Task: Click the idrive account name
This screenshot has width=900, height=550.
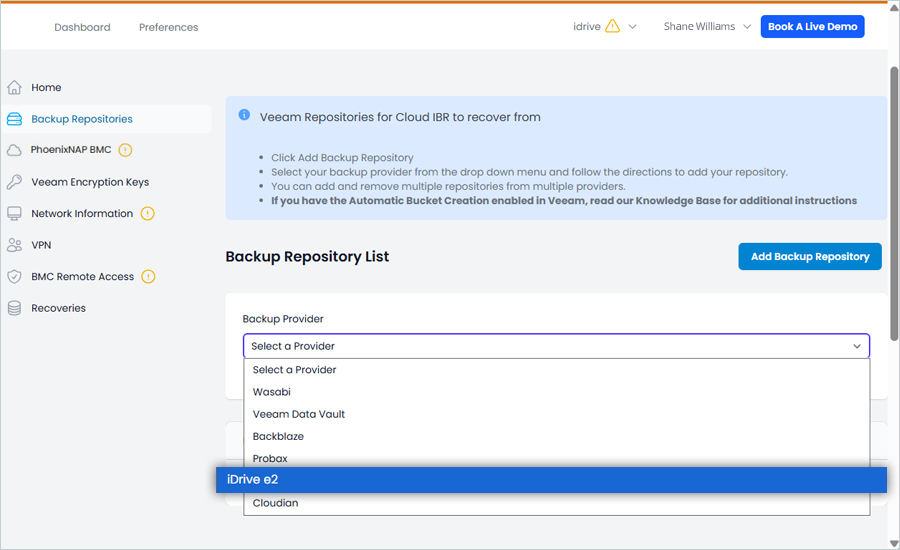Action: click(x=587, y=26)
